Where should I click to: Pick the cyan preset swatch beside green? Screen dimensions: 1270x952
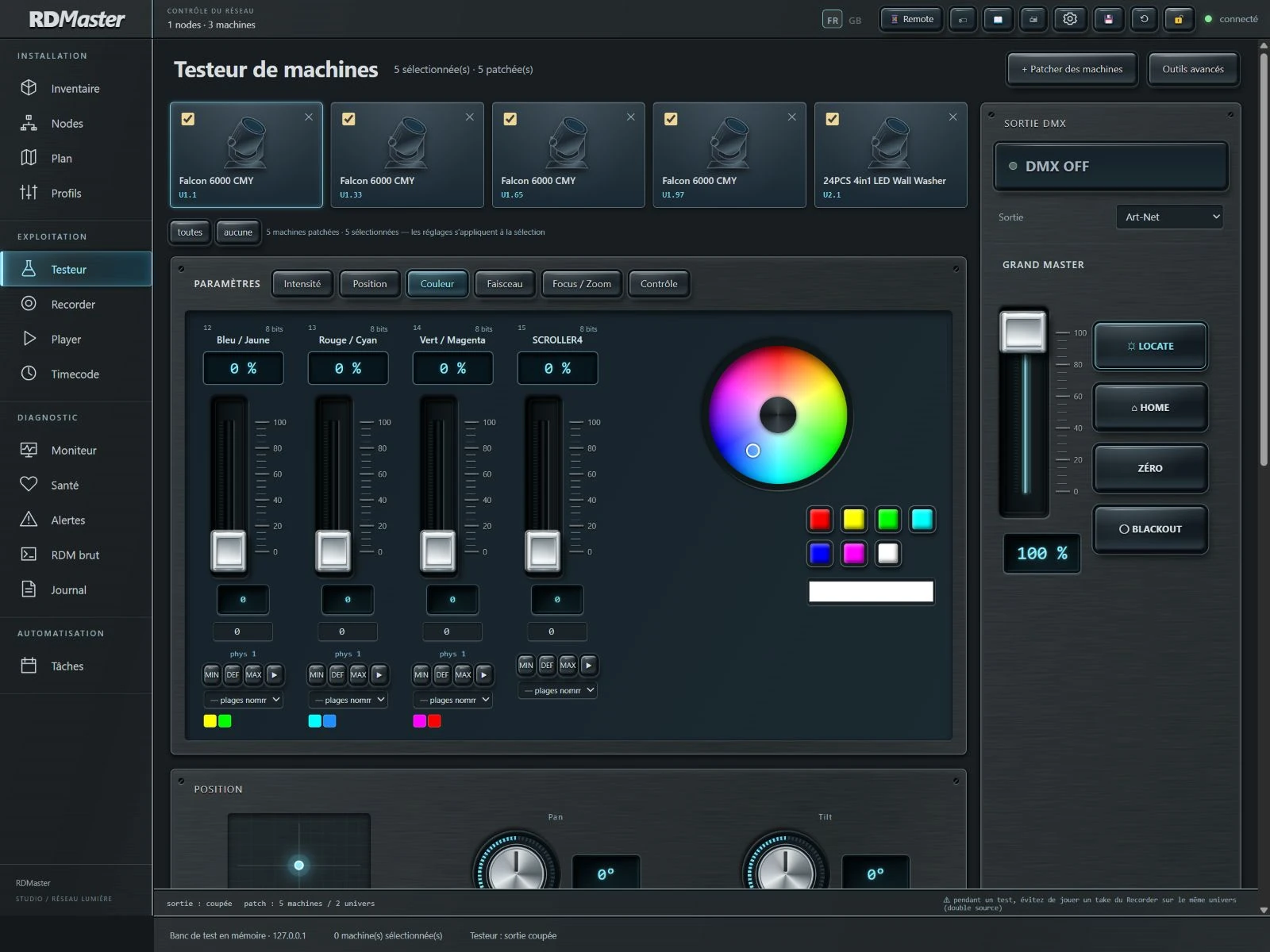[922, 519]
